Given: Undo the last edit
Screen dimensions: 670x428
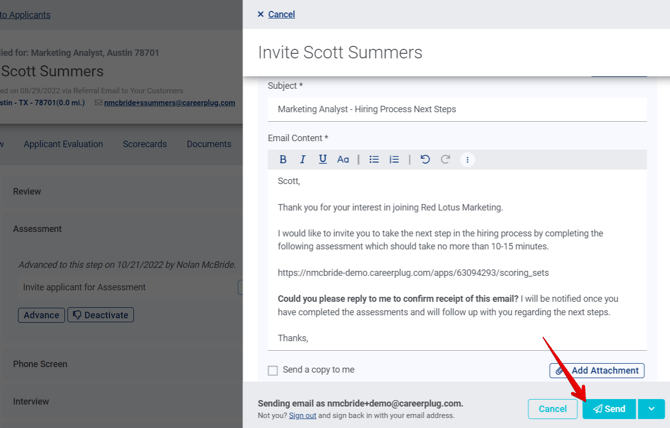Looking at the screenshot, I should [x=425, y=160].
